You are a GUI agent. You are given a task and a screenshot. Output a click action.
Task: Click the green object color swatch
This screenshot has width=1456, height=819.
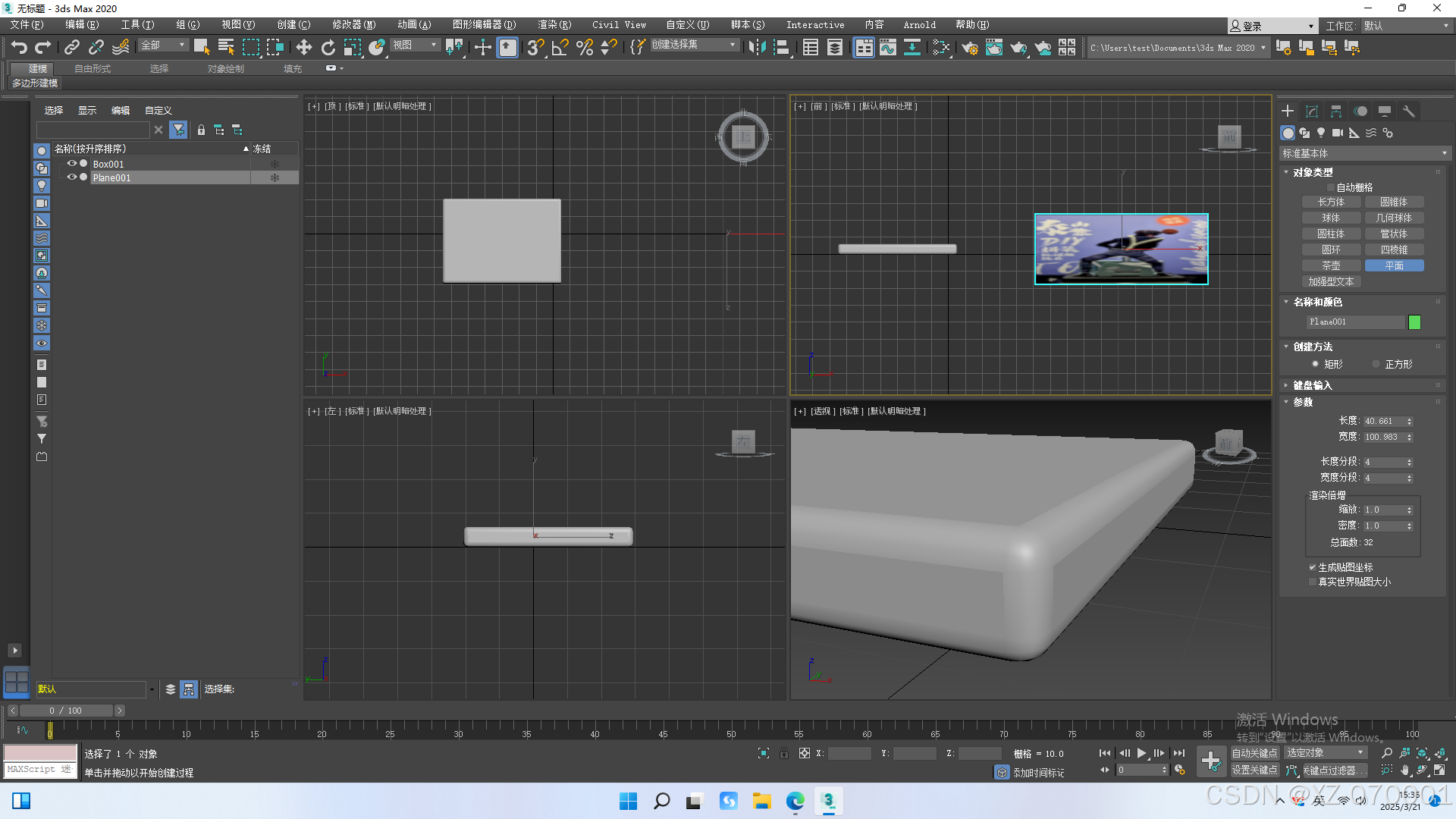[1414, 322]
